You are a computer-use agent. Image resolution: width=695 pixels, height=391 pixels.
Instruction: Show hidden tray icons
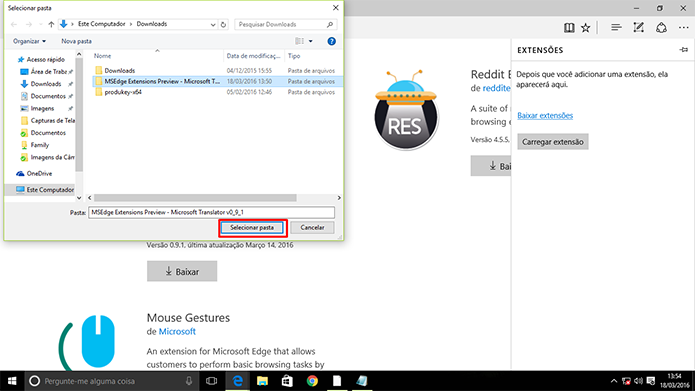point(614,381)
